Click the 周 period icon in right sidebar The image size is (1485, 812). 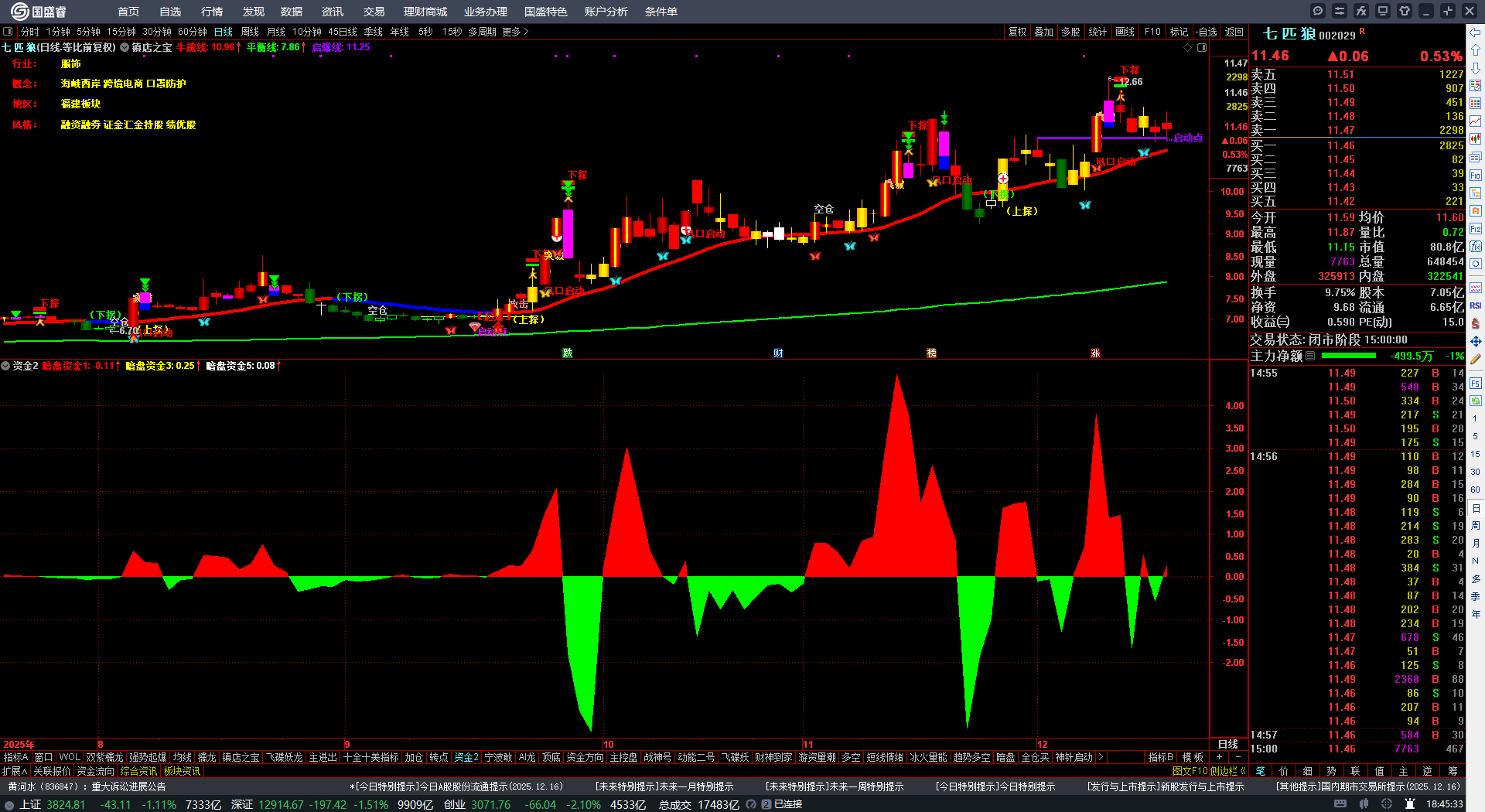[x=1476, y=526]
